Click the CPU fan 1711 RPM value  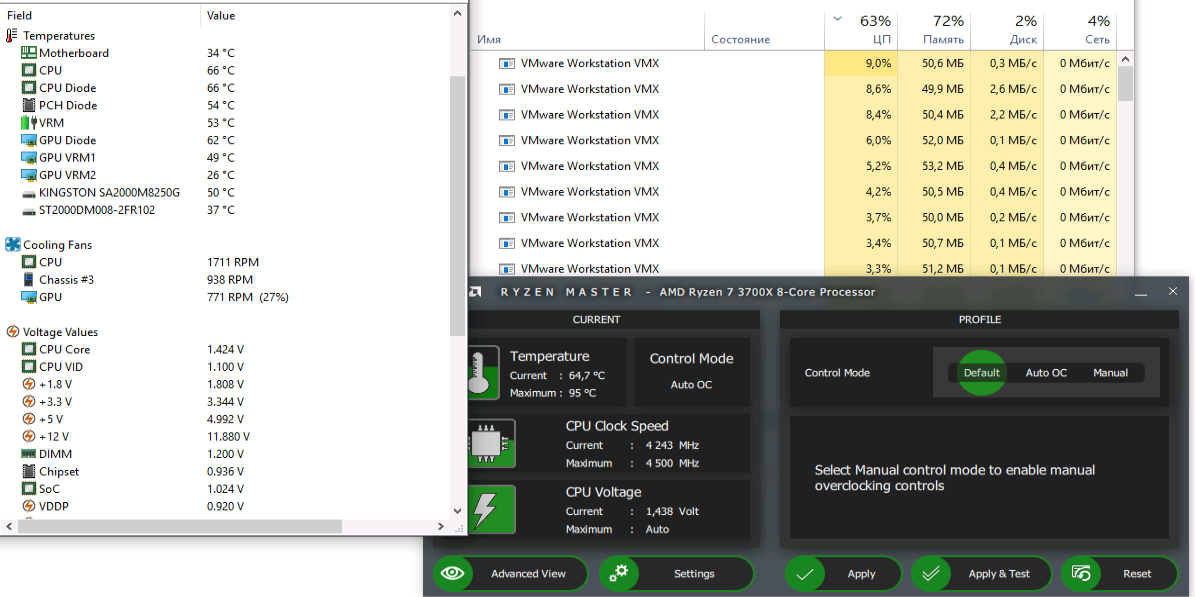232,262
